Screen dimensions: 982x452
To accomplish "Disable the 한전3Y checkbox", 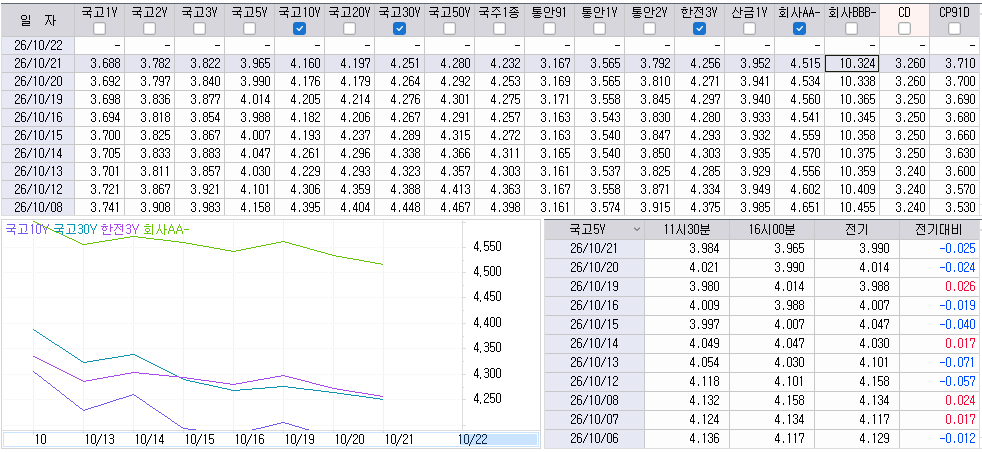I will [x=700, y=28].
